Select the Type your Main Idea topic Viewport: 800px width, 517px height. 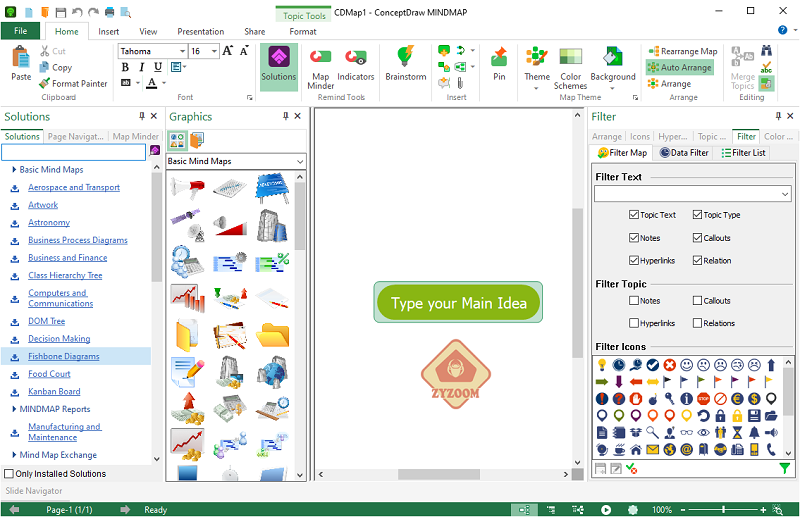click(x=458, y=303)
